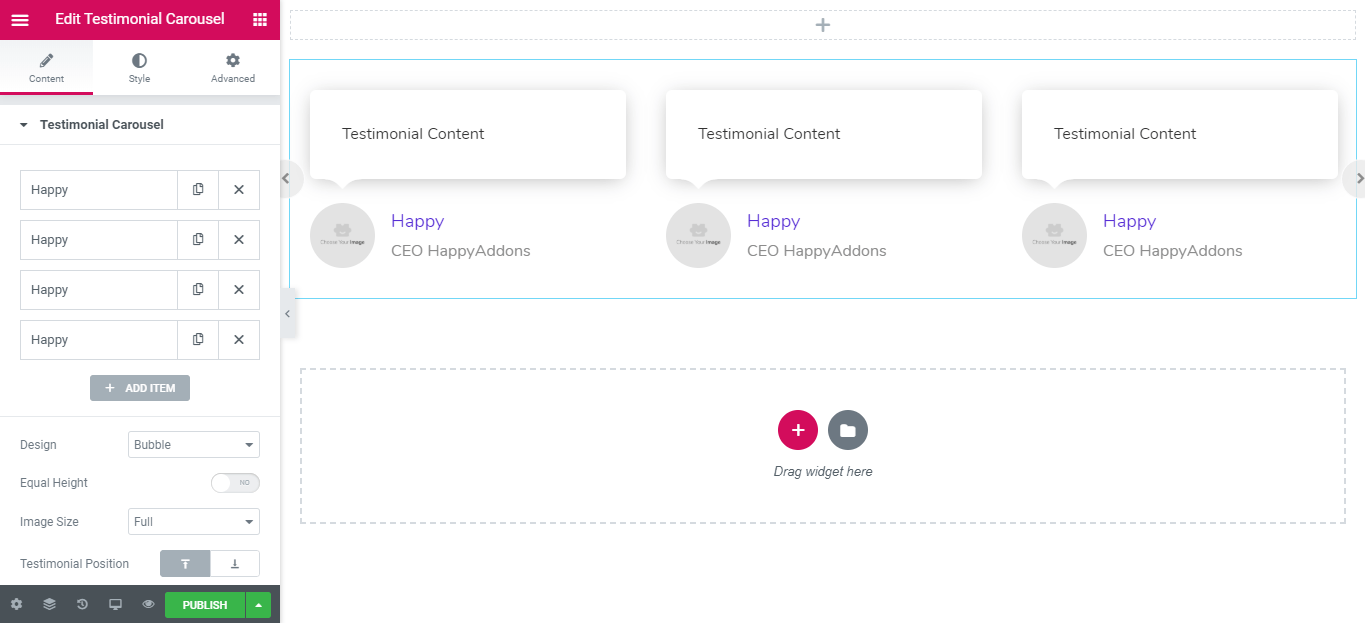Open the History icon in footer
The height and width of the screenshot is (623, 1365).
click(x=82, y=605)
